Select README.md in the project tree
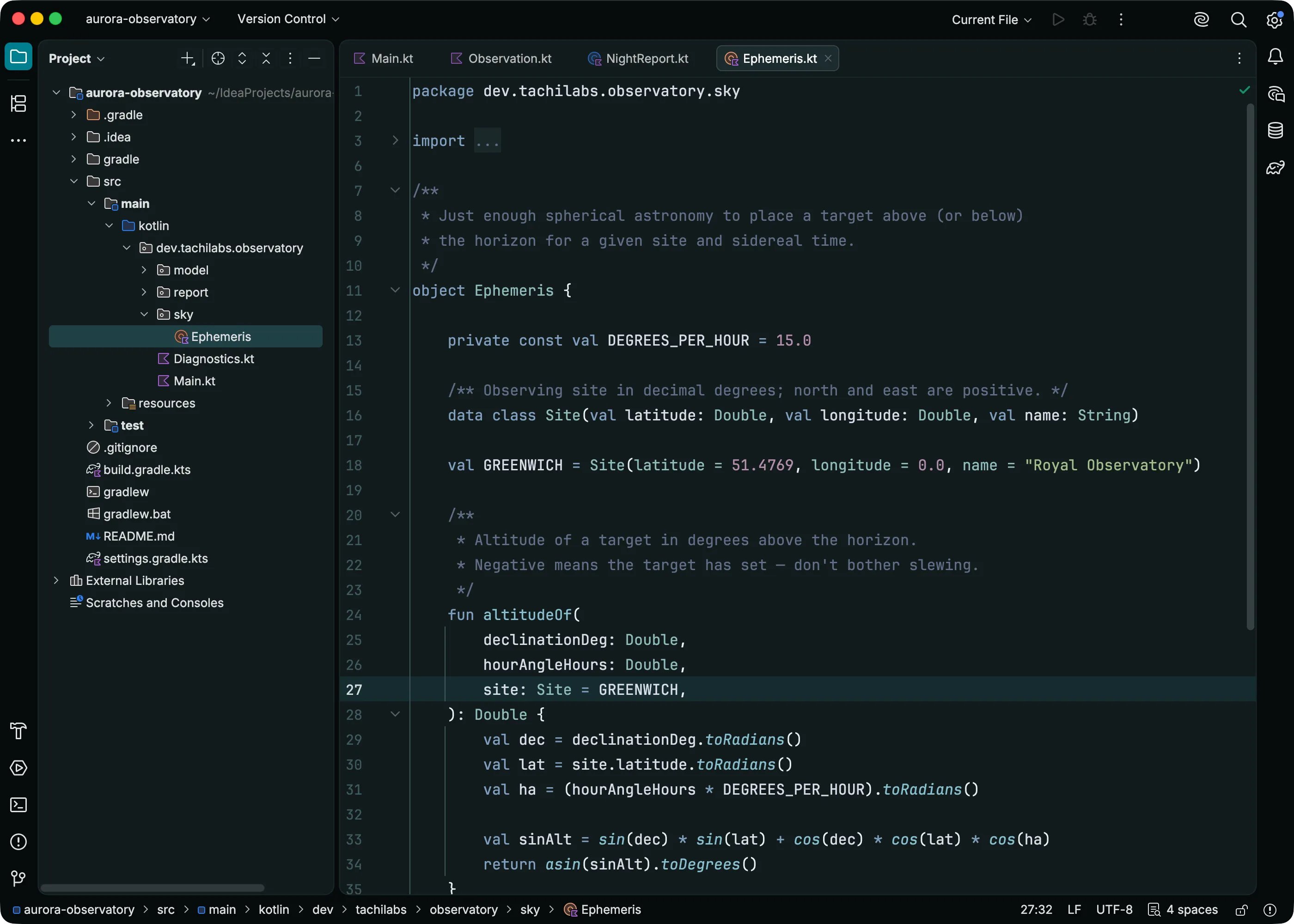The image size is (1294, 924). coord(139,536)
